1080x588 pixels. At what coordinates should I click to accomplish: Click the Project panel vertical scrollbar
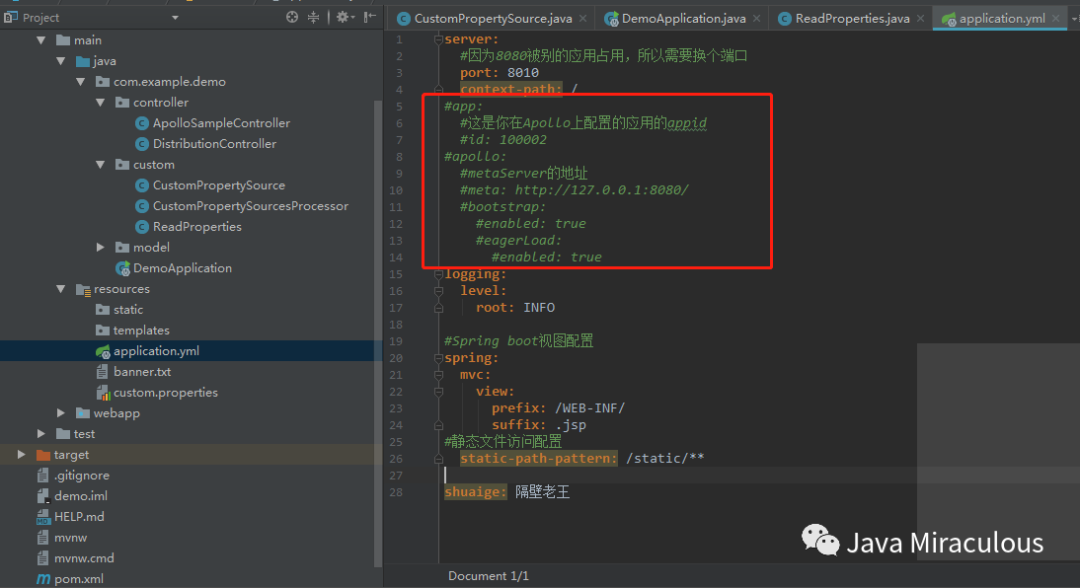click(377, 334)
